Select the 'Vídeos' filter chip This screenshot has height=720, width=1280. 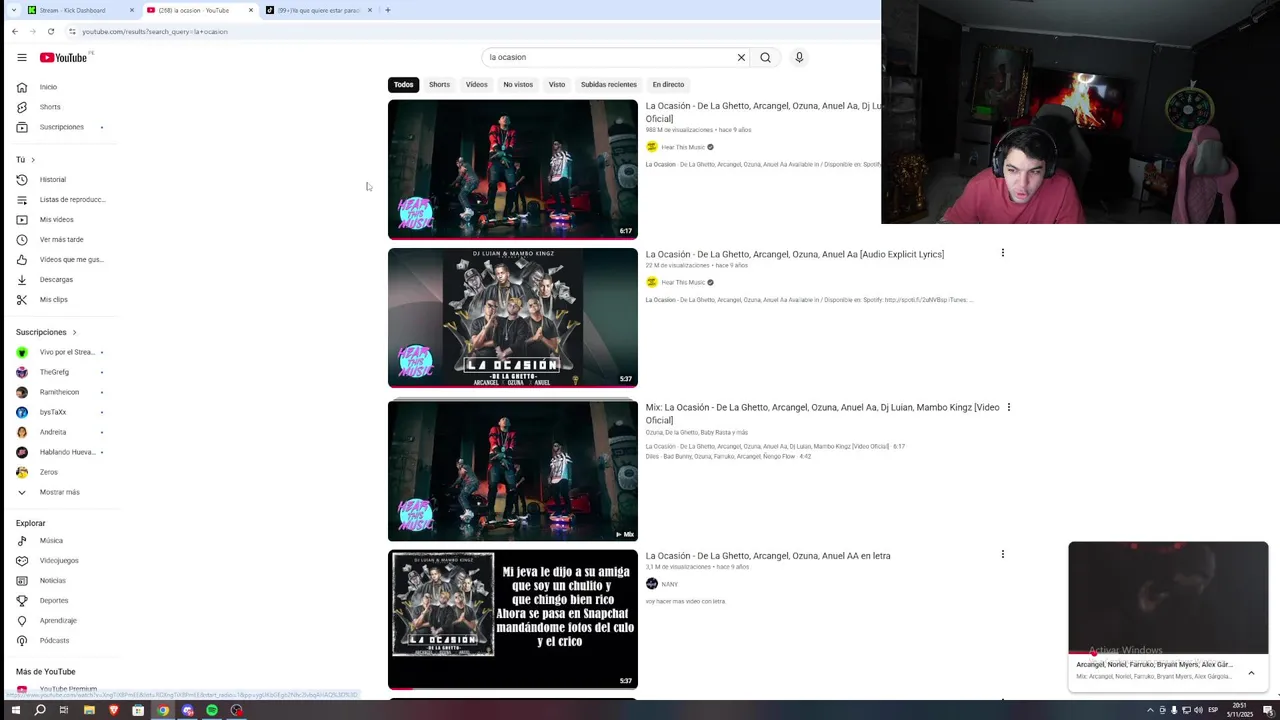476,84
